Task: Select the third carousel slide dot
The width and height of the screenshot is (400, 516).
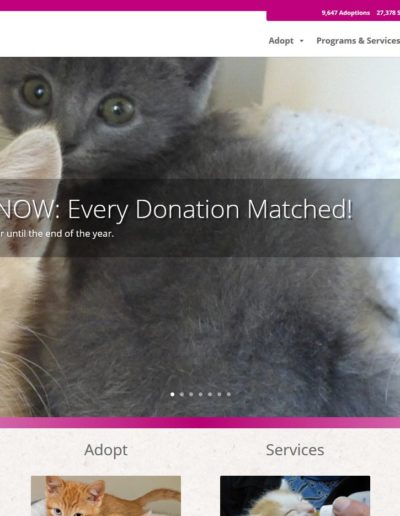Action: point(191,394)
